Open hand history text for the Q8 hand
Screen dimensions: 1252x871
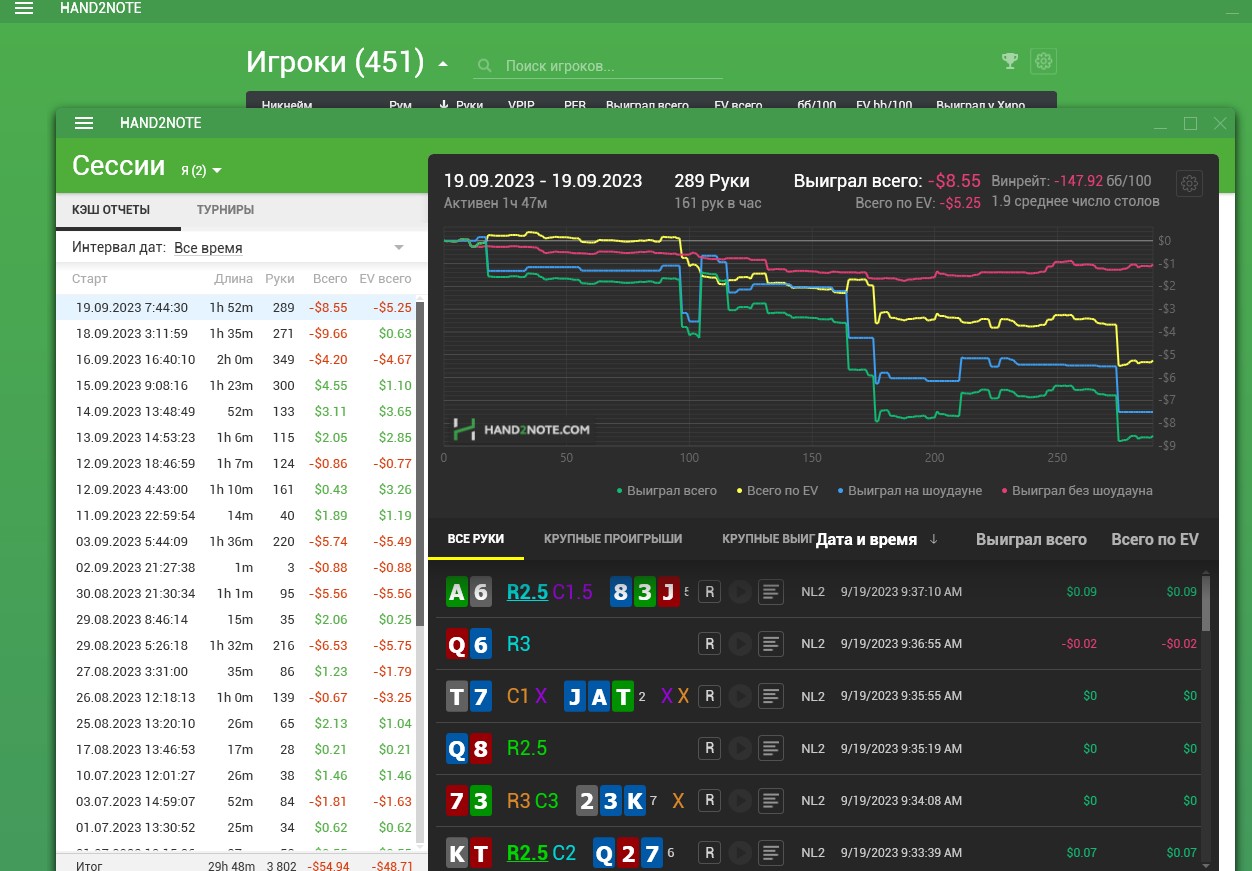[770, 748]
